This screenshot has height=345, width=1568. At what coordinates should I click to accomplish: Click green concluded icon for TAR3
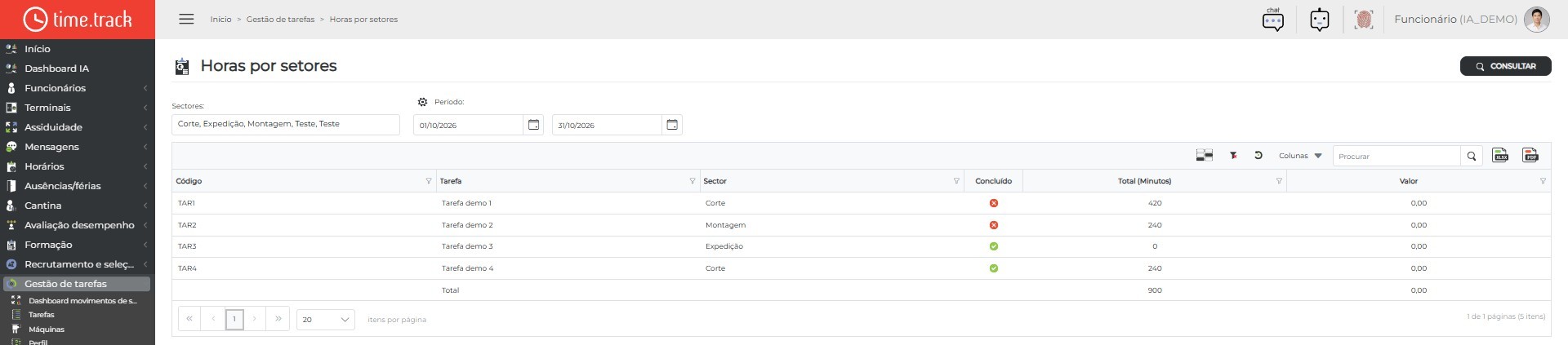pyautogui.click(x=994, y=246)
